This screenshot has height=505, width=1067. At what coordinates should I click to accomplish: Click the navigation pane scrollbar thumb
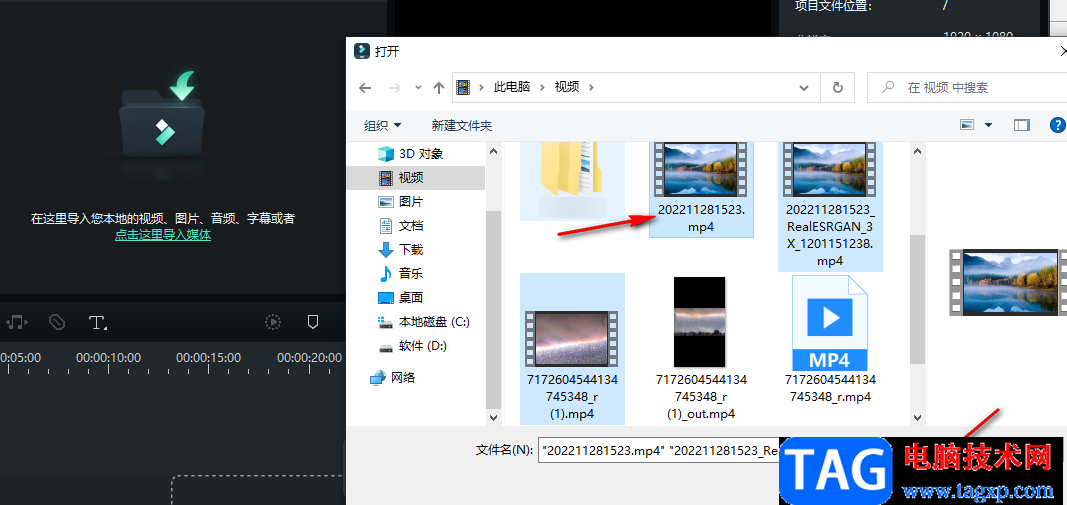(493, 310)
